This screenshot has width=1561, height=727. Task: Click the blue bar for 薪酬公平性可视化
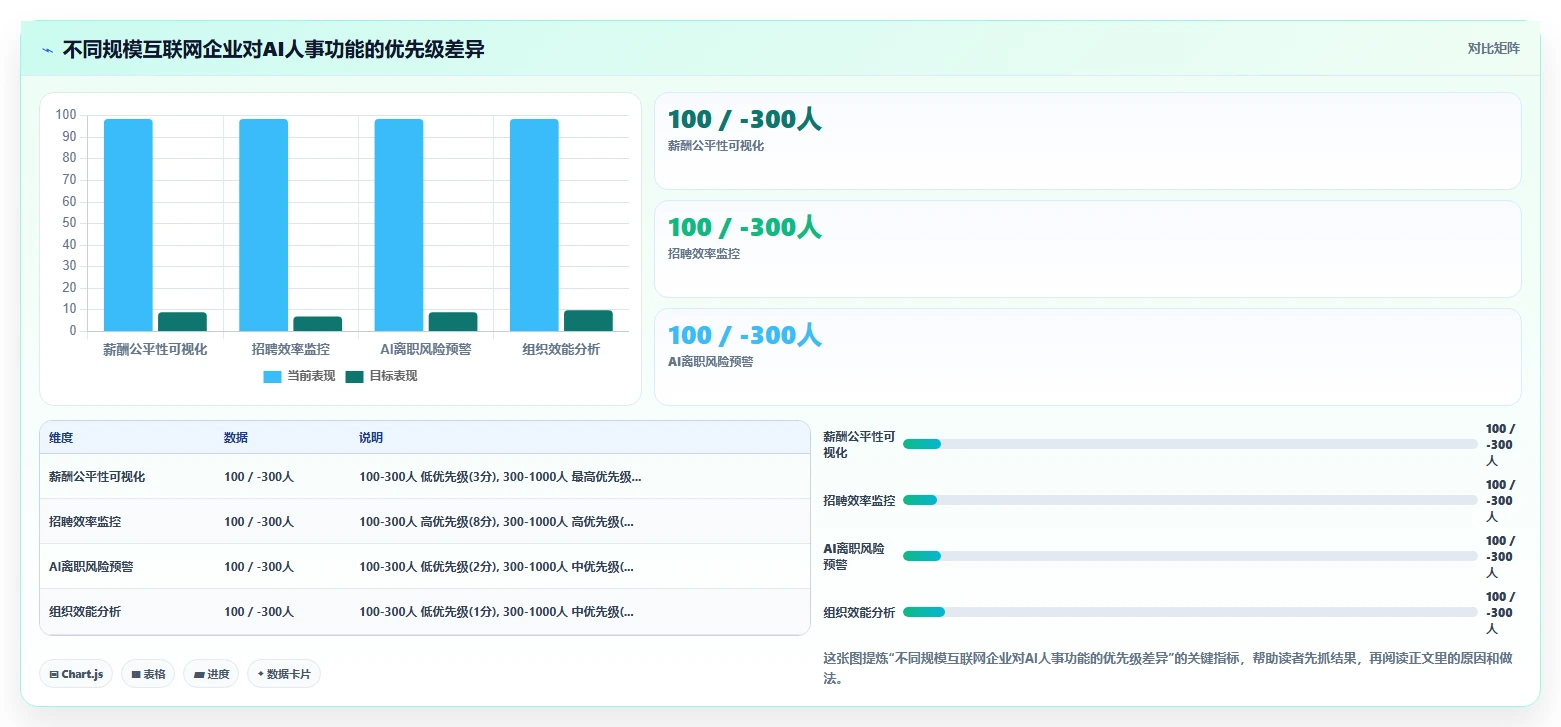tap(128, 225)
